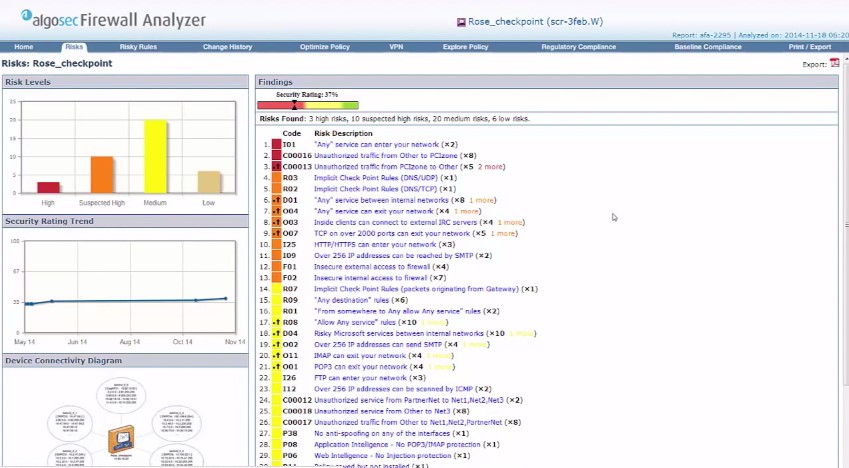Click the trend arrow icon for O11
Image resolution: width=849 pixels, height=468 pixels.
click(x=276, y=356)
